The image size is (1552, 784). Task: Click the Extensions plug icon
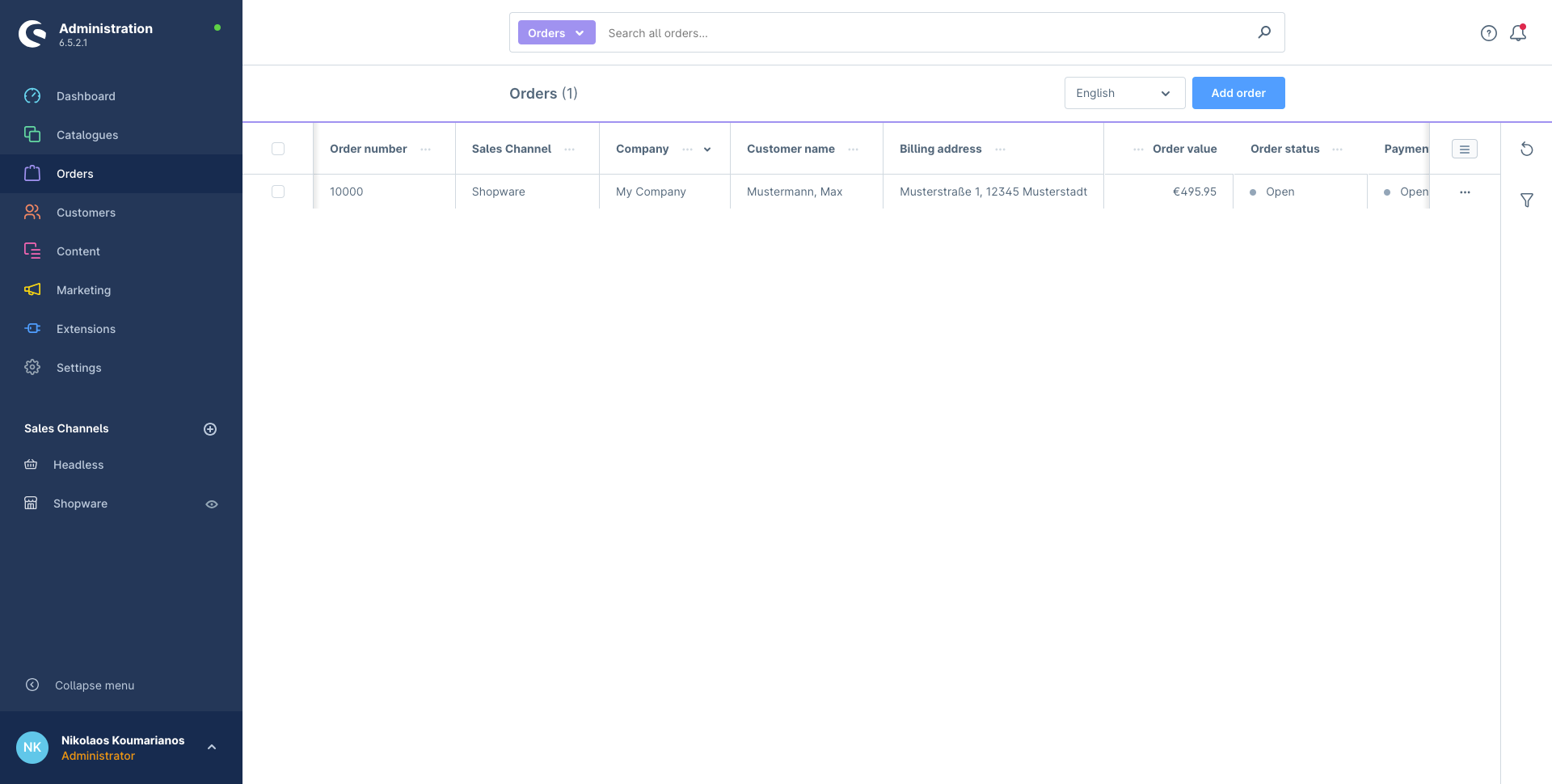click(32, 328)
